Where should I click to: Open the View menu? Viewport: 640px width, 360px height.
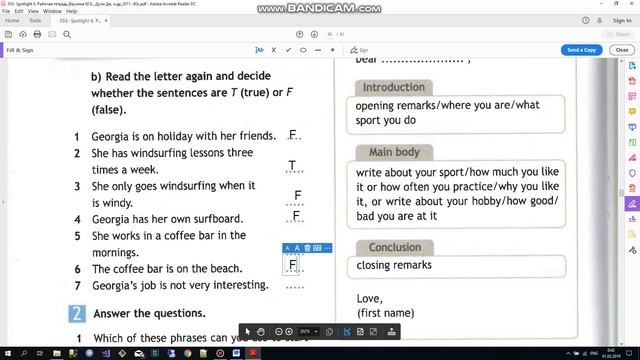tap(33, 11)
